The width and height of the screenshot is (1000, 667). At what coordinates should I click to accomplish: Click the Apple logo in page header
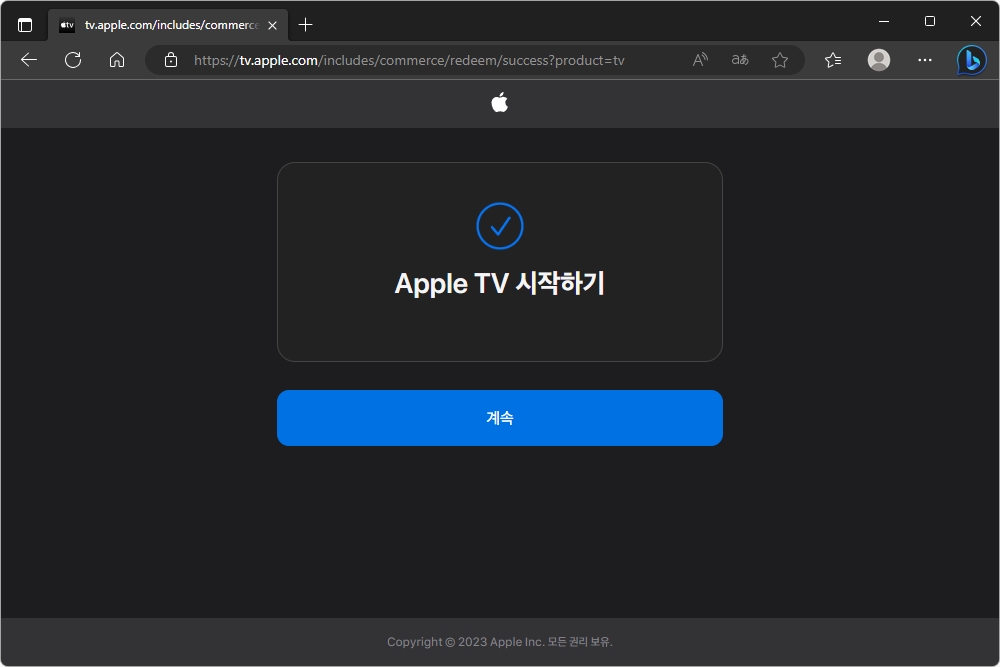point(499,102)
